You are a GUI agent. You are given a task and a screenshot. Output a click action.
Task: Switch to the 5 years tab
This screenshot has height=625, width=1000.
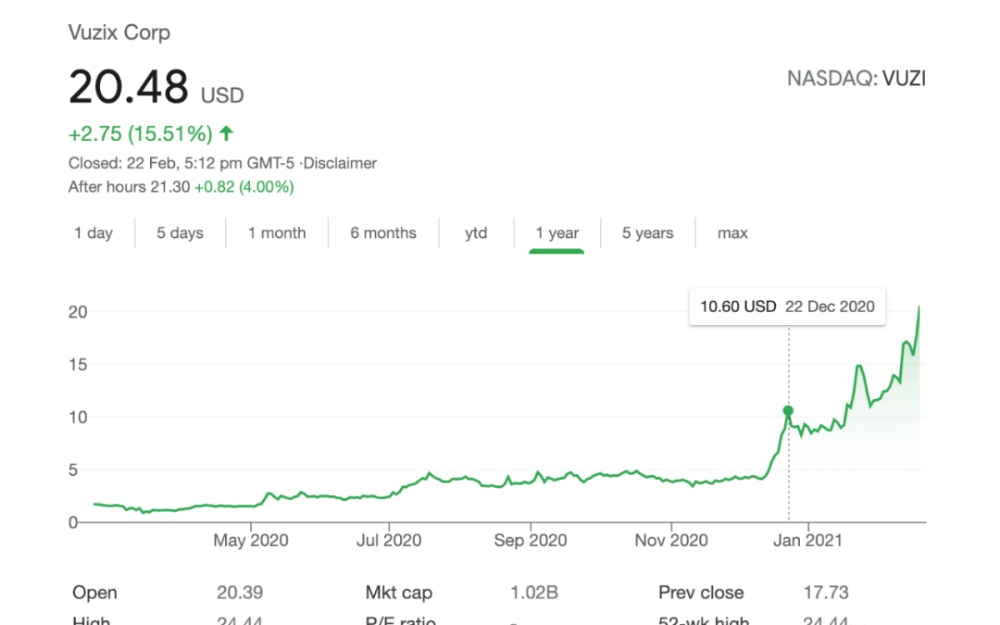(x=648, y=233)
